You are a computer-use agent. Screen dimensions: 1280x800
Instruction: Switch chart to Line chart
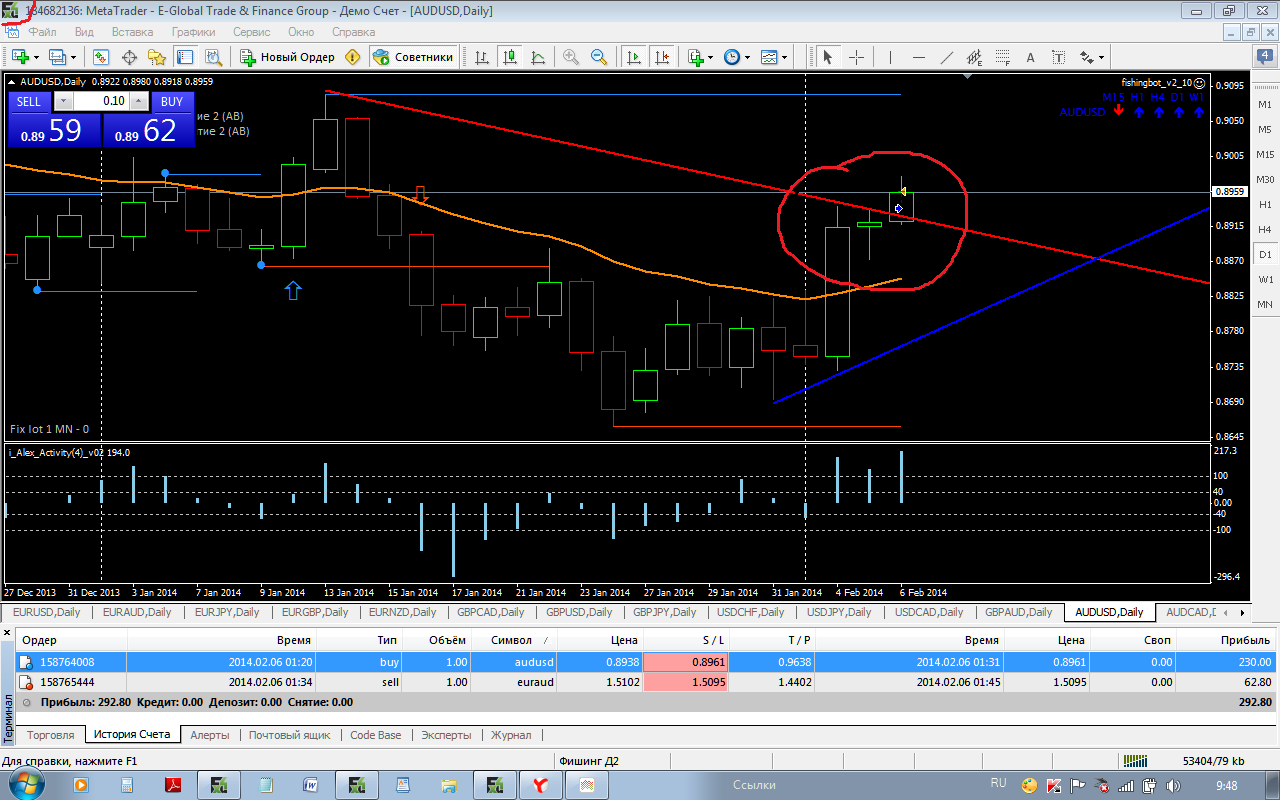[539, 57]
